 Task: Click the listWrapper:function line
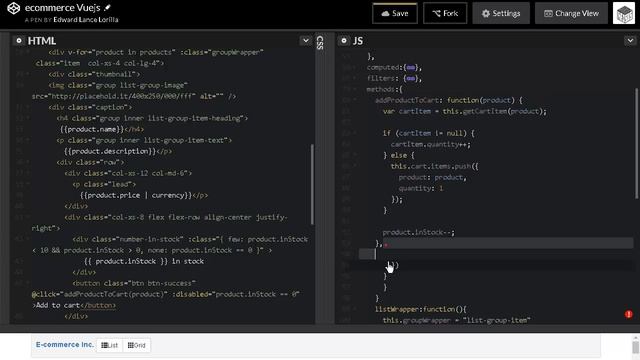pos(420,309)
